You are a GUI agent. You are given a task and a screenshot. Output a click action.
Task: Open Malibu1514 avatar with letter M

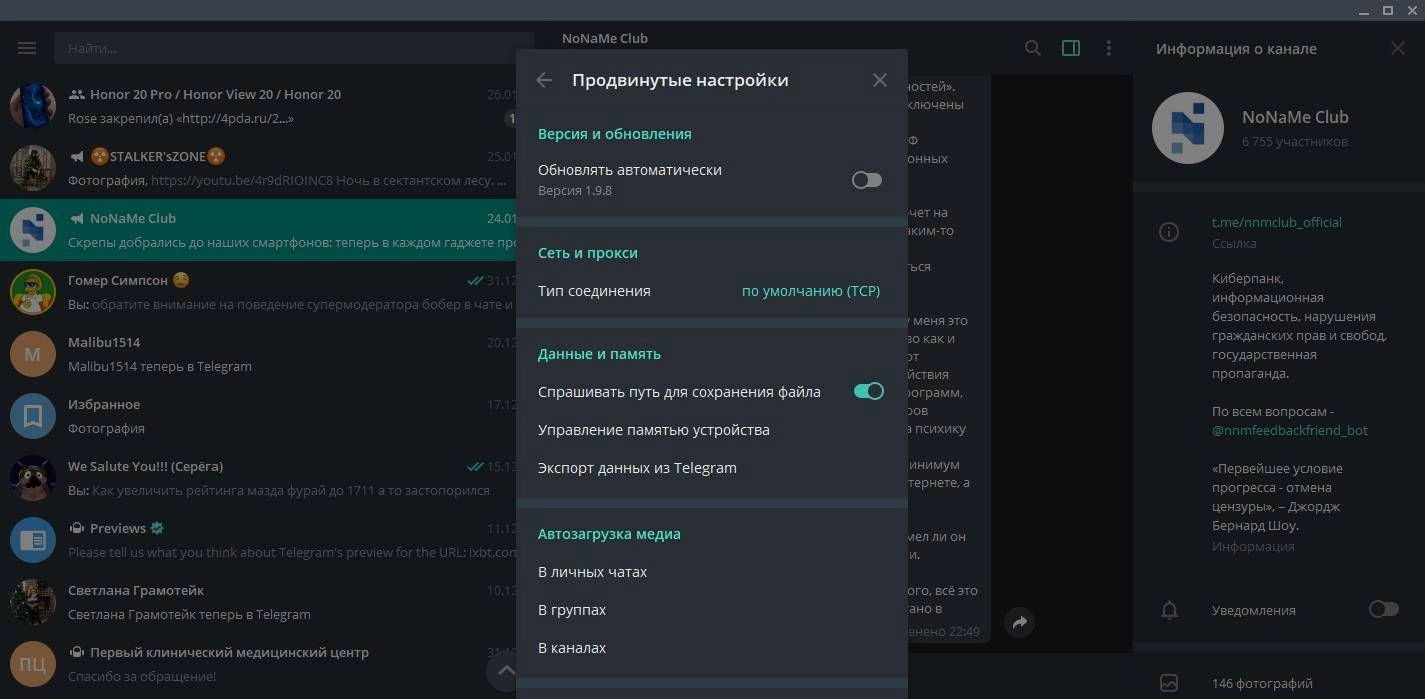coord(32,354)
